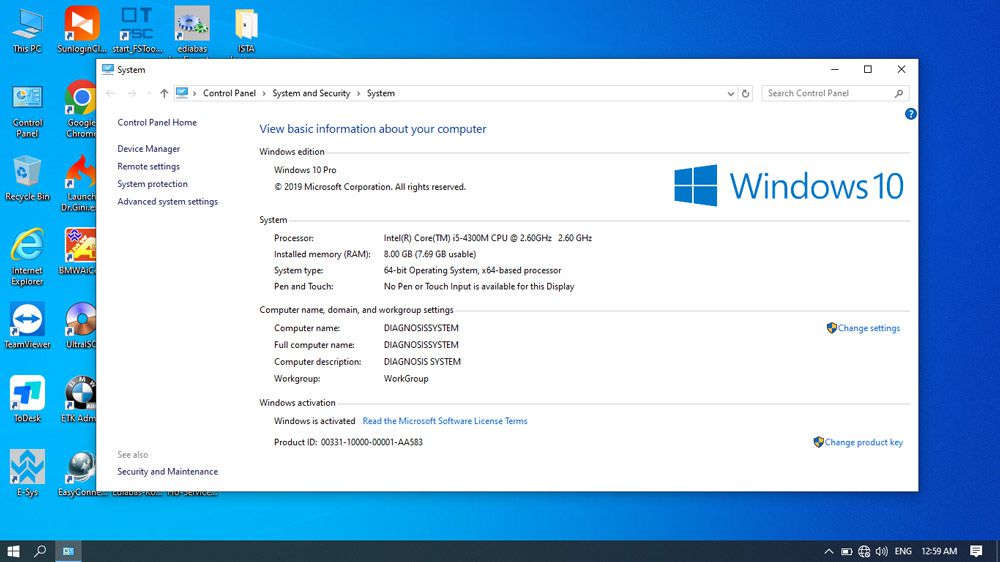The height and width of the screenshot is (562, 1000).
Task: Expand address bar history dropdown
Action: click(730, 93)
